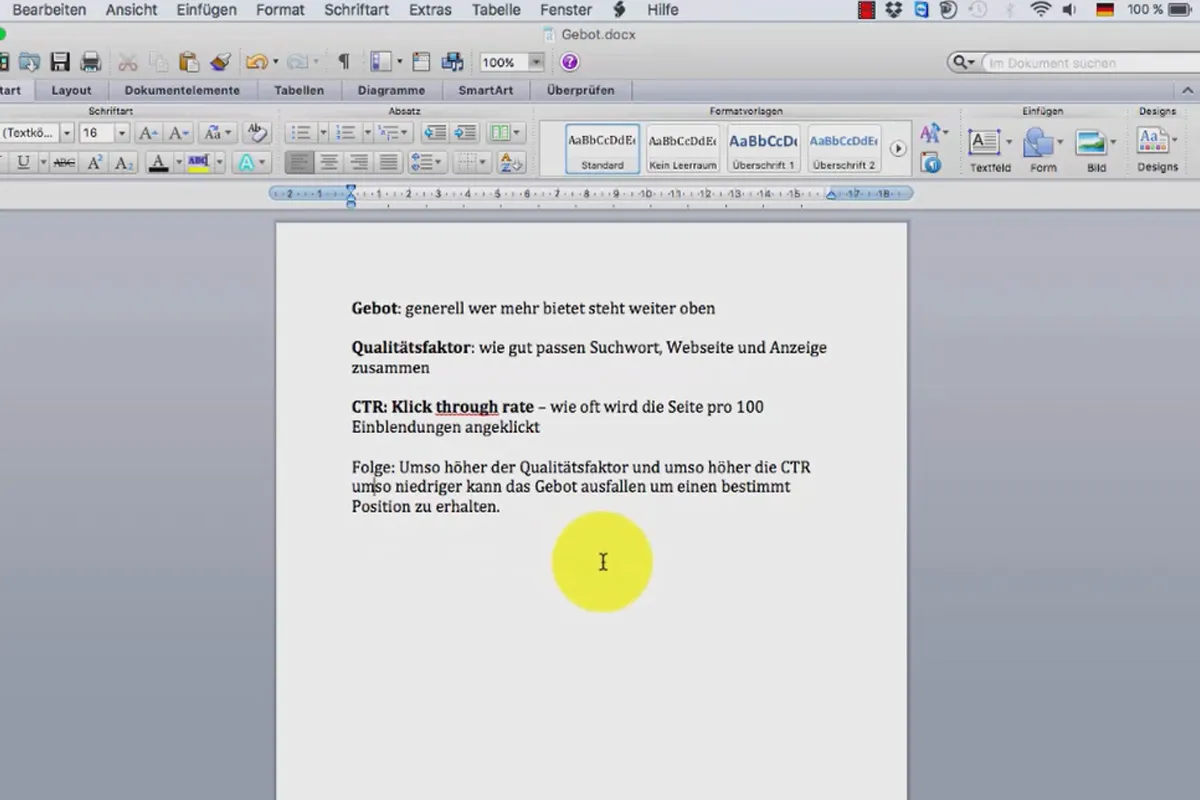This screenshot has height=800, width=1200.
Task: Choose font color with the A swatch
Action: 158,162
